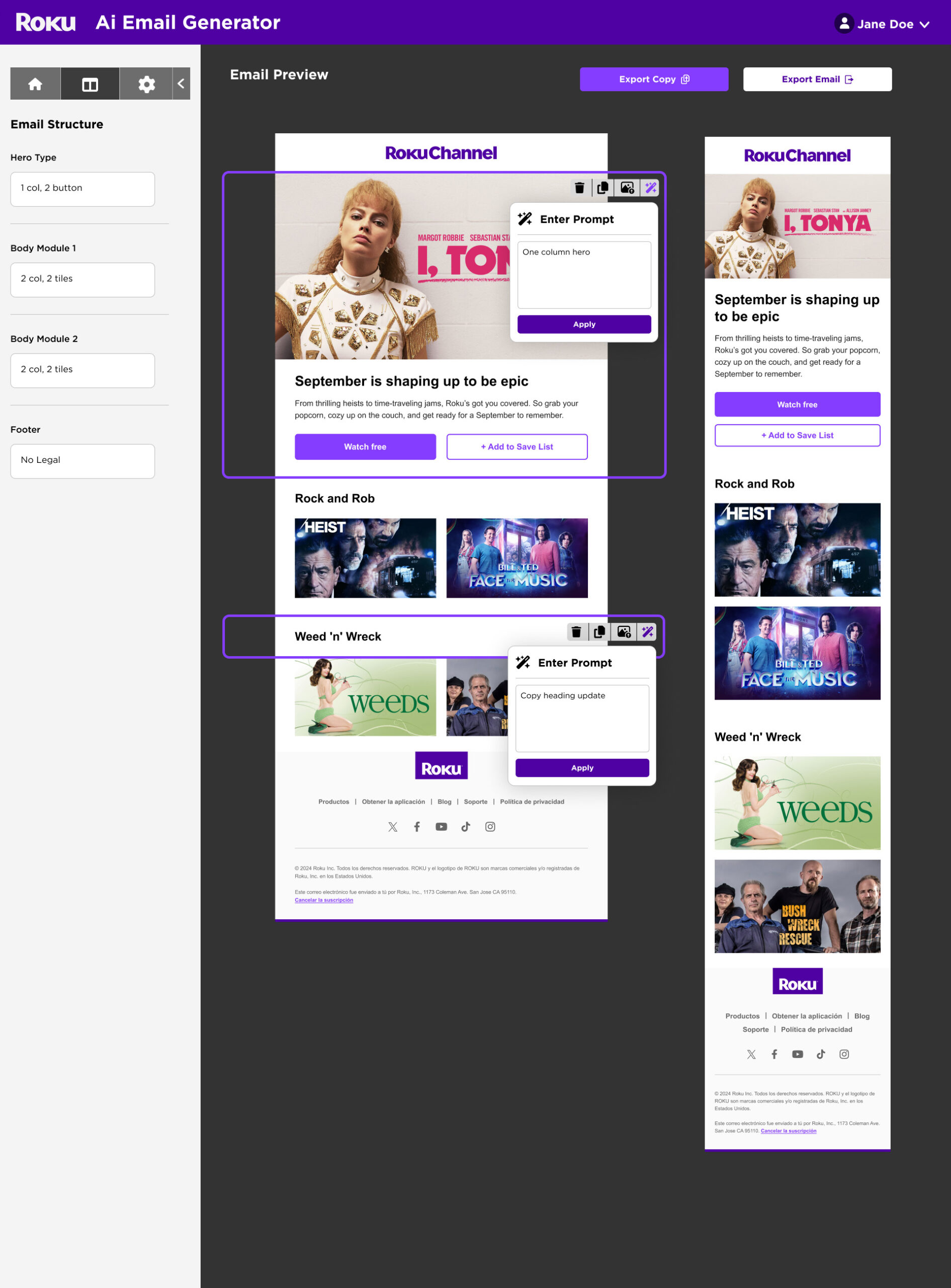
Task: Collapse the sidebar with the chevron arrow
Action: 182,84
